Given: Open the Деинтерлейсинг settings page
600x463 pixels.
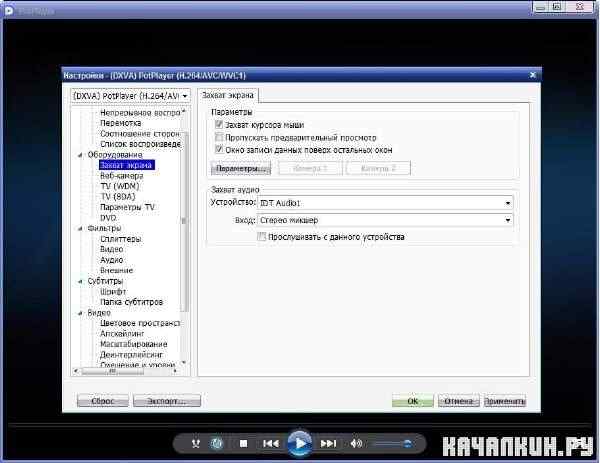Looking at the screenshot, I should [131, 355].
